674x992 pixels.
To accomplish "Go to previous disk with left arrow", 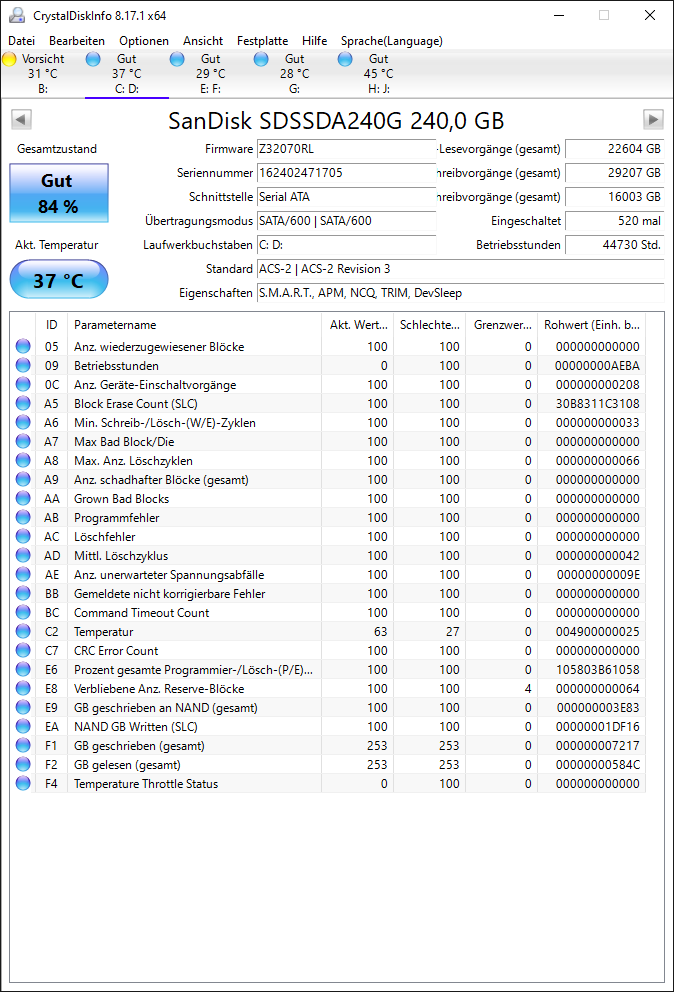I will pyautogui.click(x=22, y=119).
